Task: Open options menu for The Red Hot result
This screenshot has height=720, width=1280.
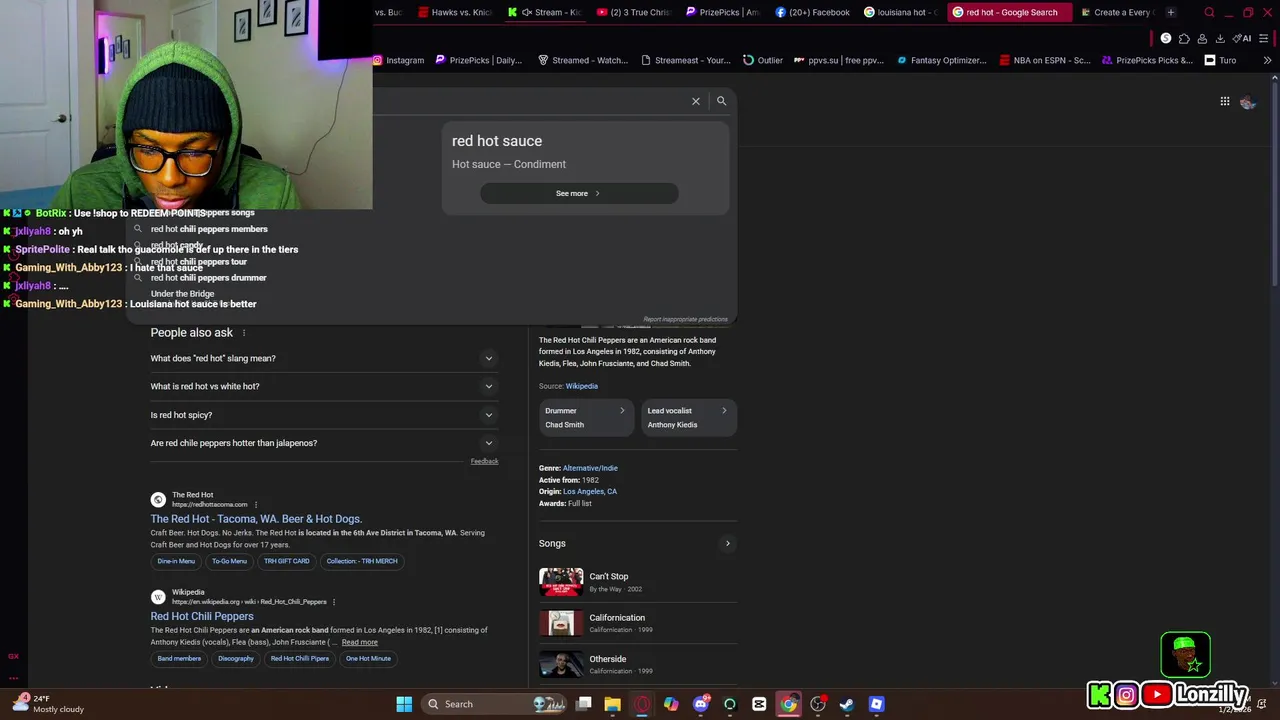Action: pyautogui.click(x=256, y=505)
